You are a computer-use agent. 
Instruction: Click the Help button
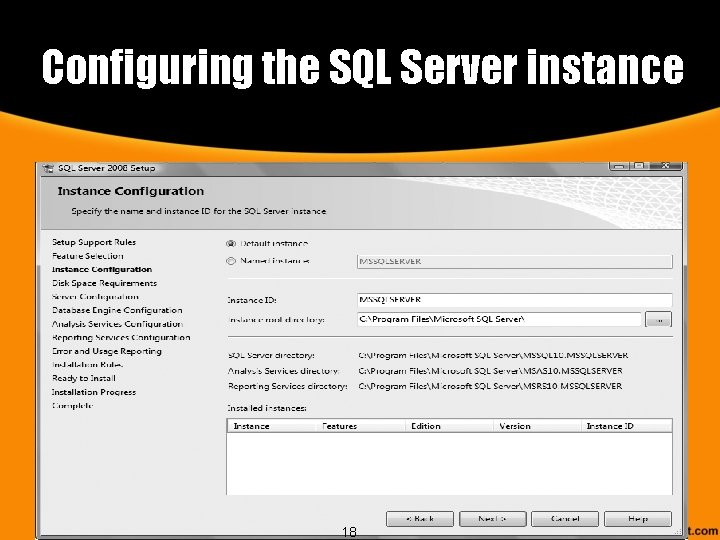[x=638, y=519]
